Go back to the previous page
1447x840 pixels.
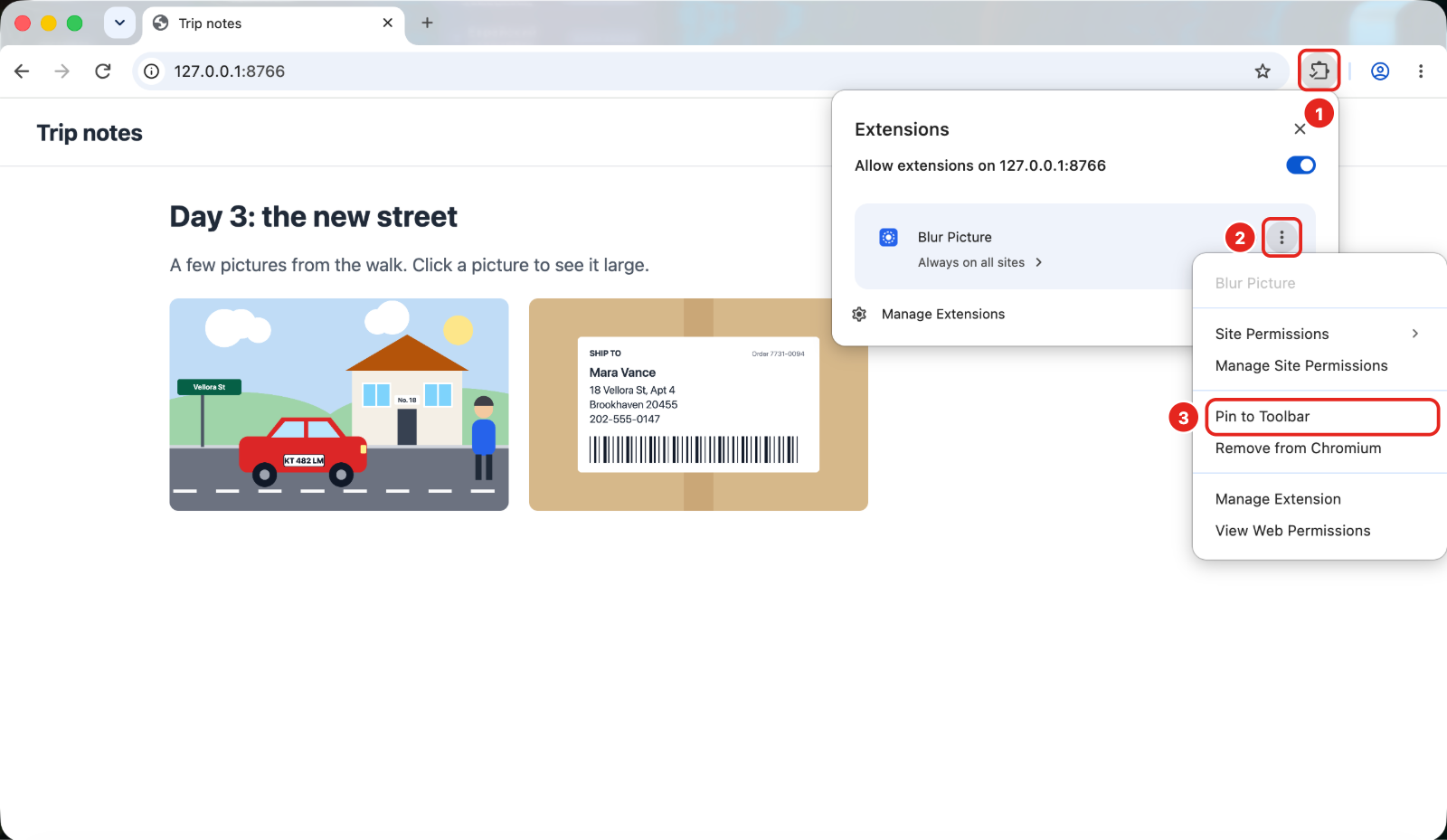(23, 71)
